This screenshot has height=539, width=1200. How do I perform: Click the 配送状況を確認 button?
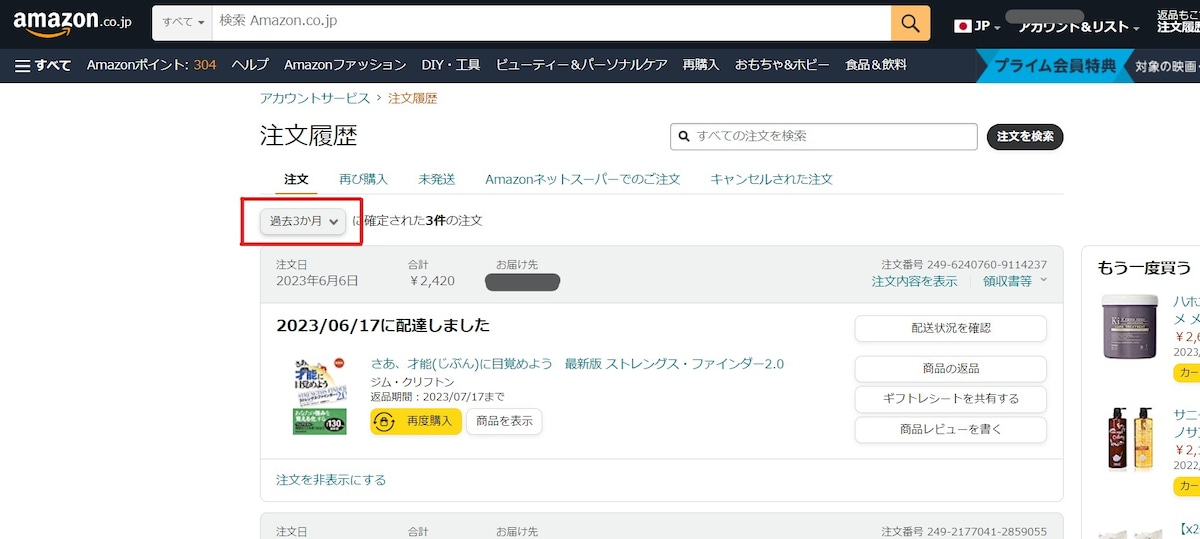click(950, 328)
